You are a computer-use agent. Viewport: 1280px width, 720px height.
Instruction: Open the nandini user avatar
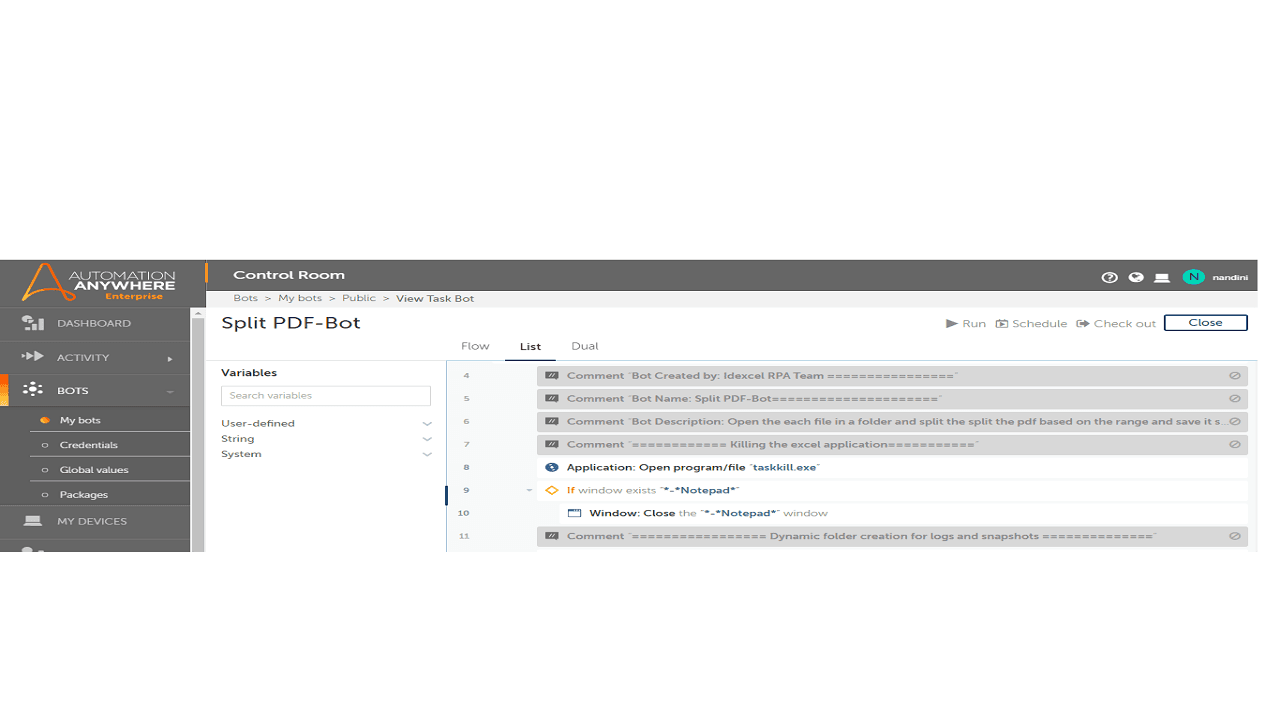coord(1193,277)
